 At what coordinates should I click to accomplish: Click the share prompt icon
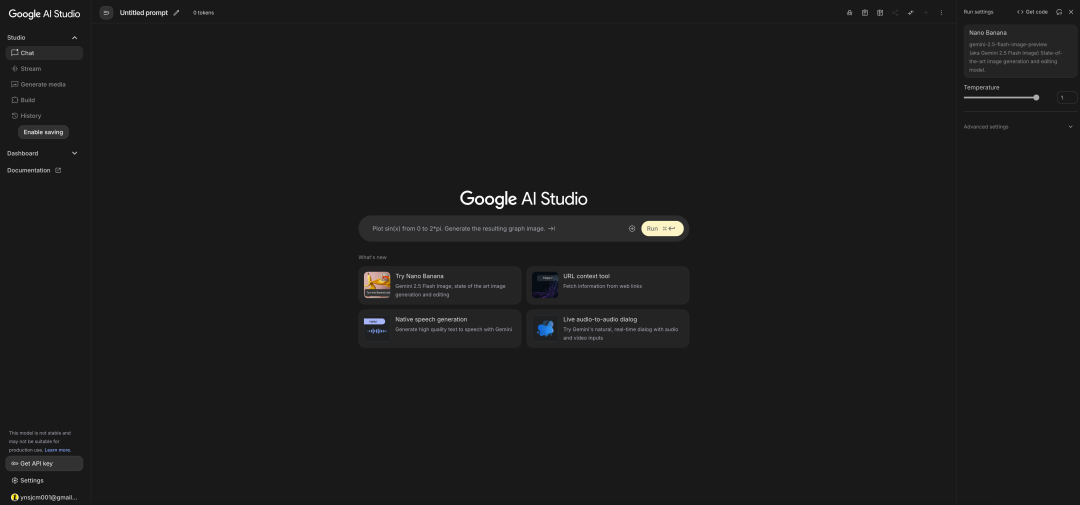pyautogui.click(x=895, y=12)
